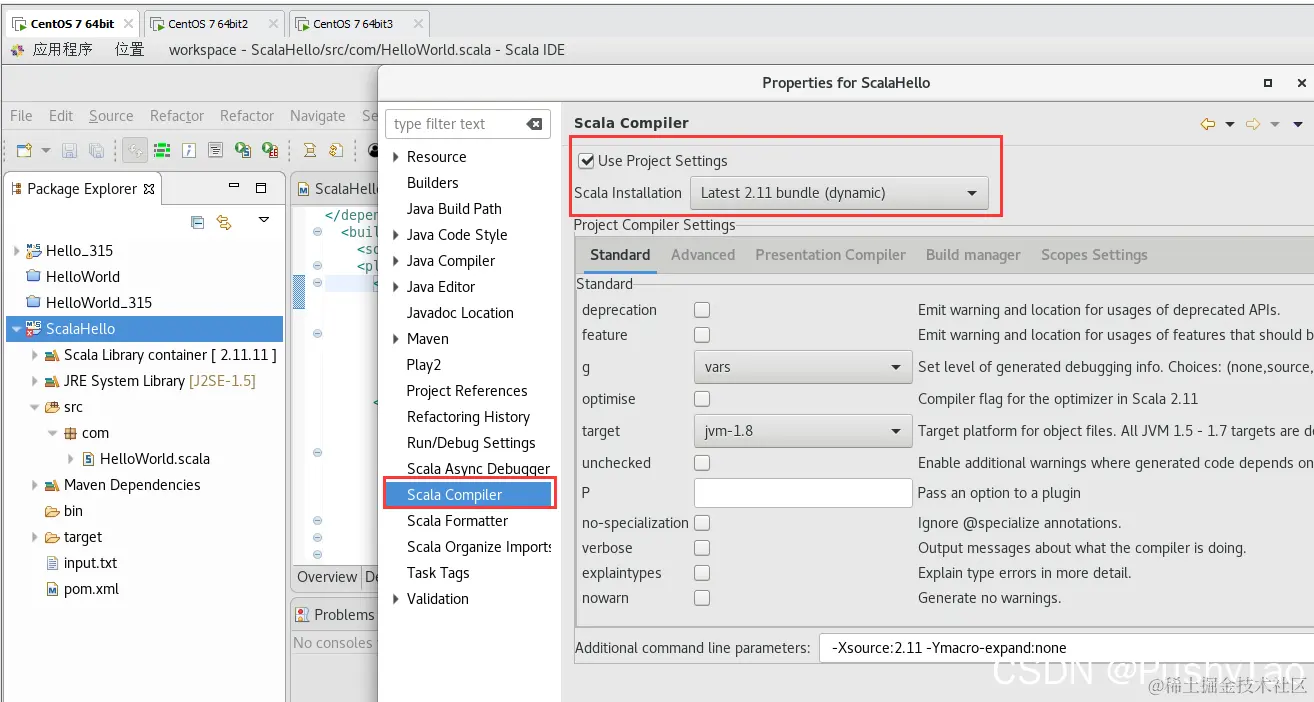Screen dimensions: 1314x702
Task: Click the Applications menu icon in top panel
Action: [18, 49]
